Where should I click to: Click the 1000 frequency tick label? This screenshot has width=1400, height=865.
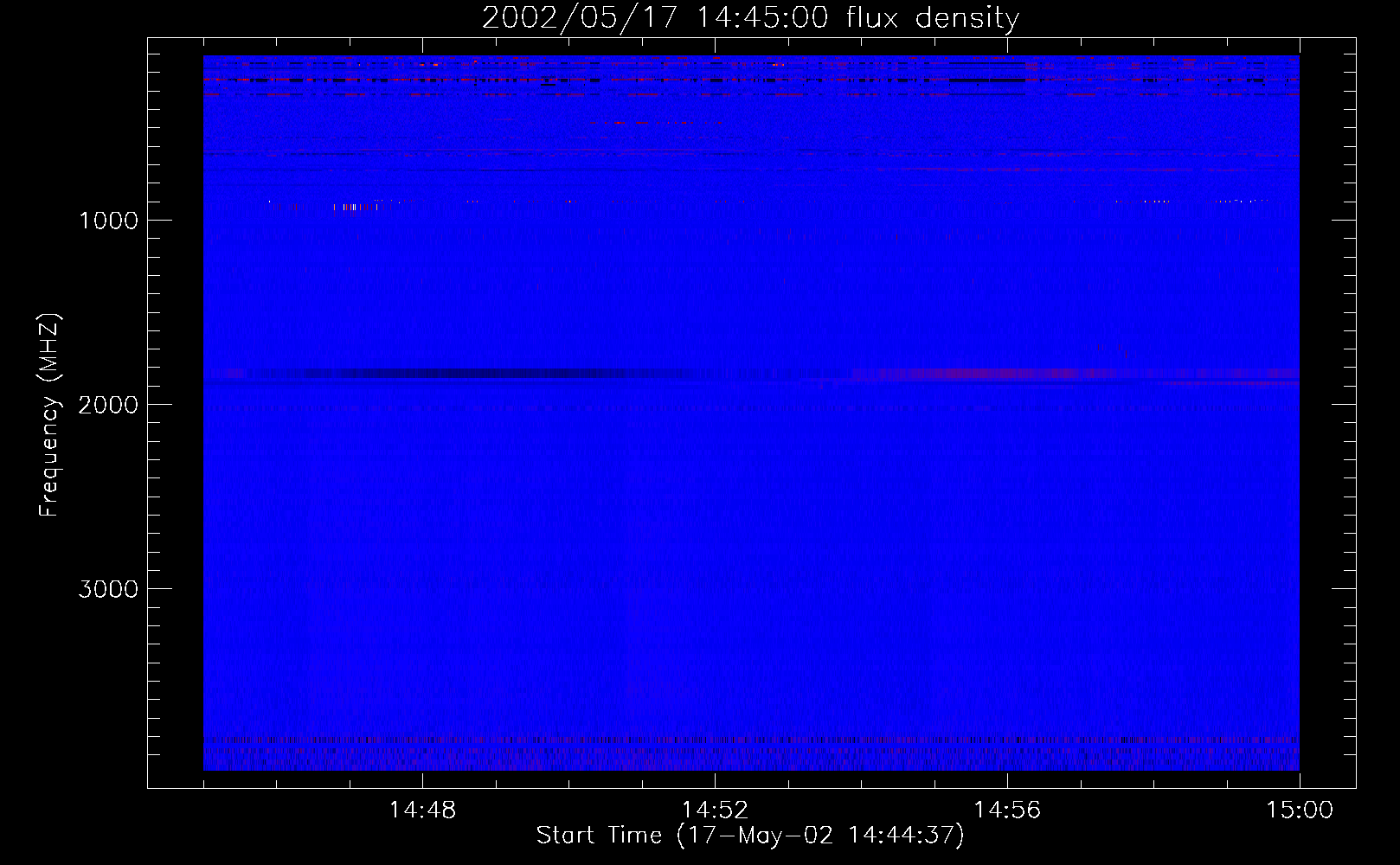click(x=108, y=221)
